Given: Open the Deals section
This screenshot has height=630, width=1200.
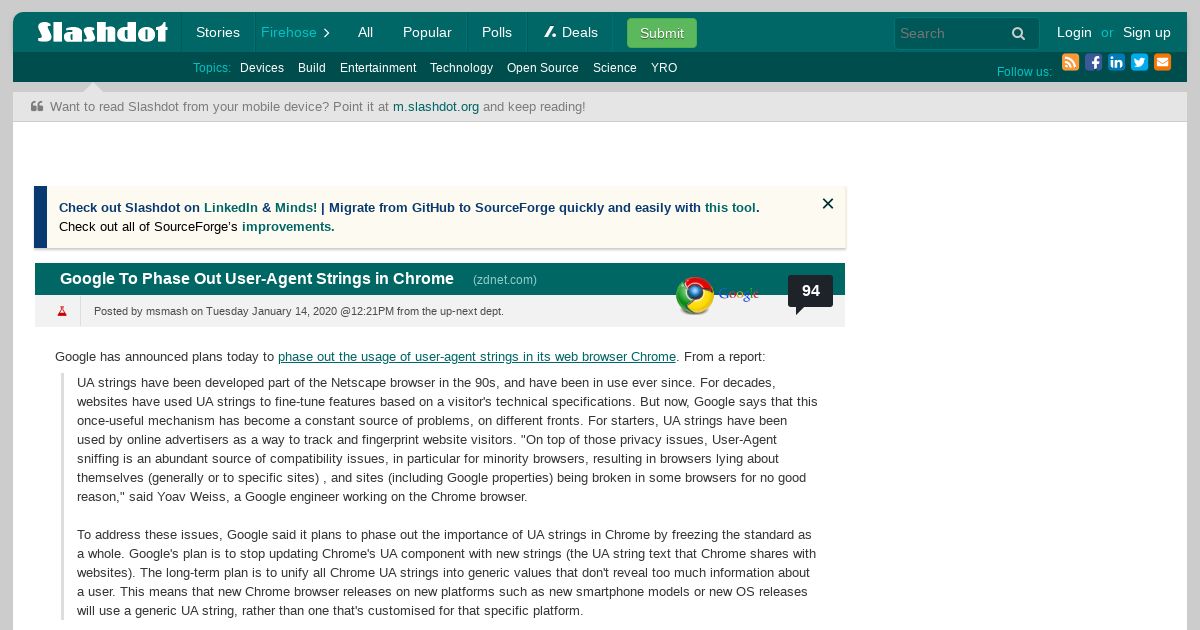Looking at the screenshot, I should click(571, 32).
